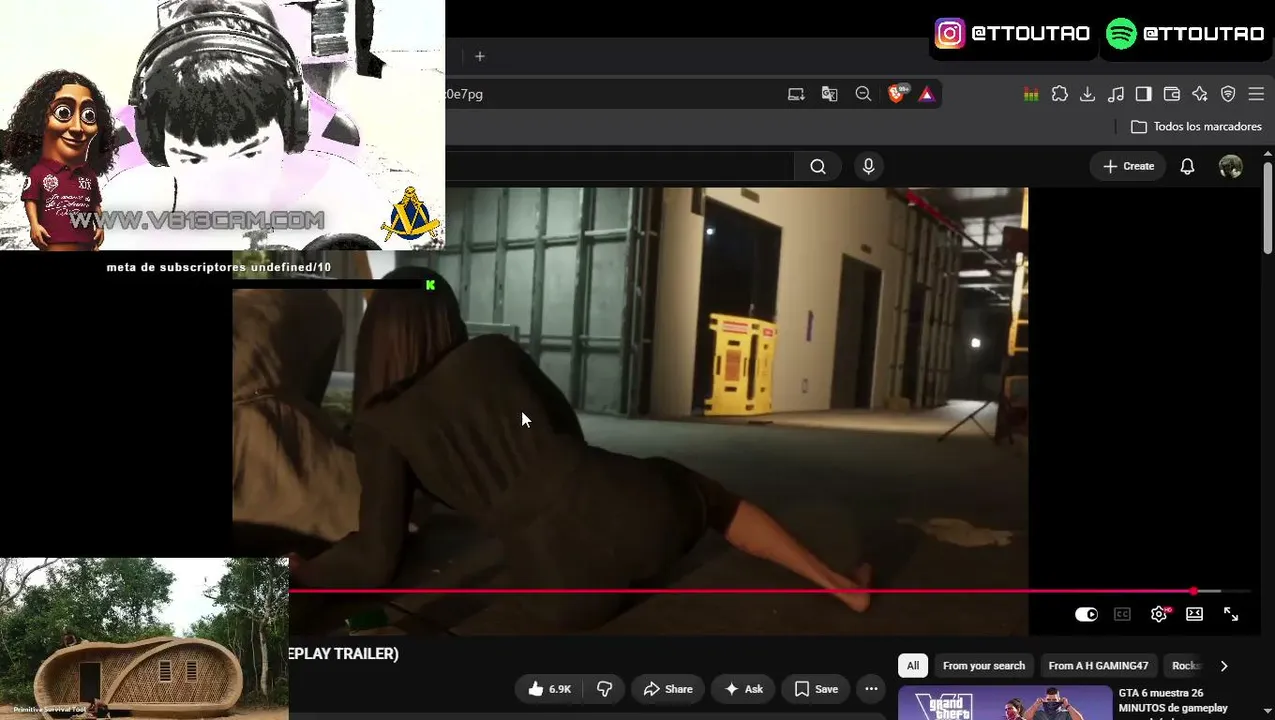Click the install app icon in address bar
The width and height of the screenshot is (1275, 720).
[x=796, y=94]
